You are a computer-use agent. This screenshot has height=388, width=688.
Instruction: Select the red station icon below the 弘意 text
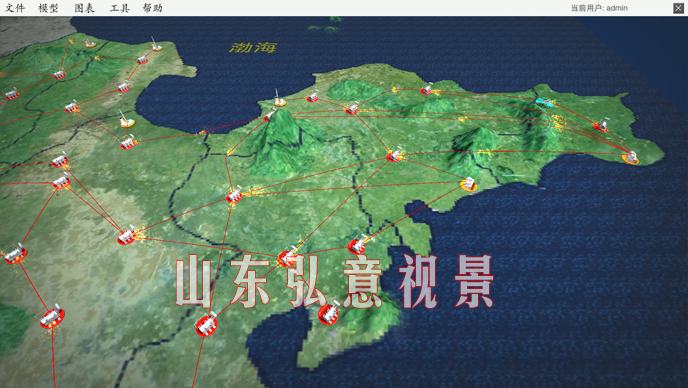point(329,313)
